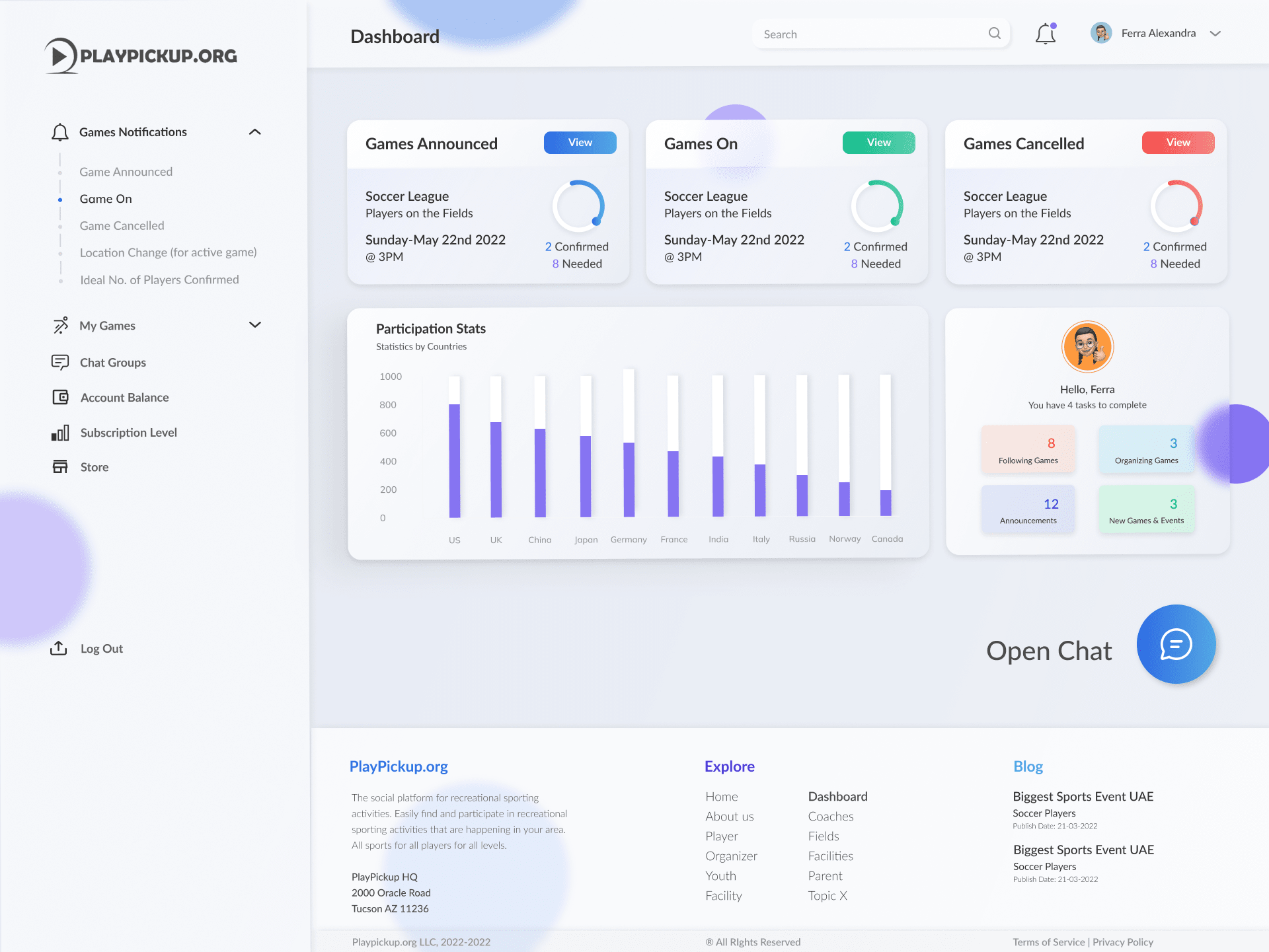Focus the Search input field
This screenshot has height=952, width=1269.
click(881, 34)
